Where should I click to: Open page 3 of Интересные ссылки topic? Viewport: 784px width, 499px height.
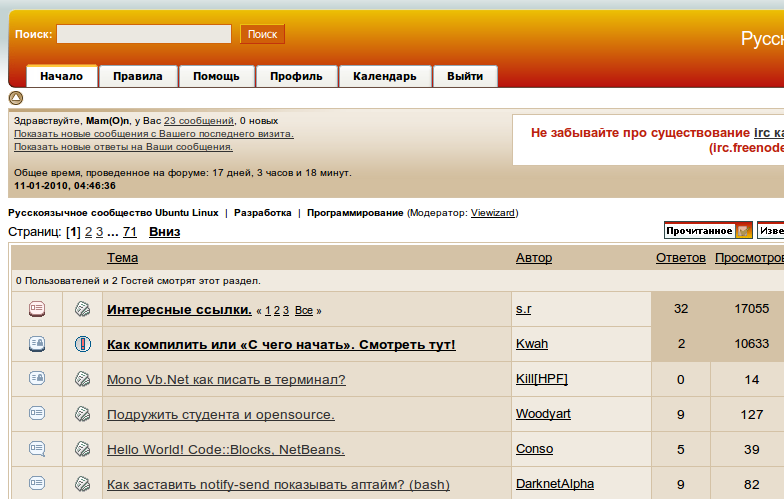(x=286, y=310)
